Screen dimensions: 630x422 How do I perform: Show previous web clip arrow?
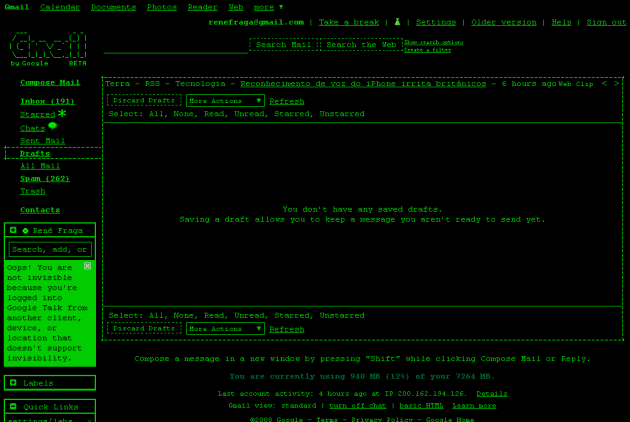click(604, 84)
